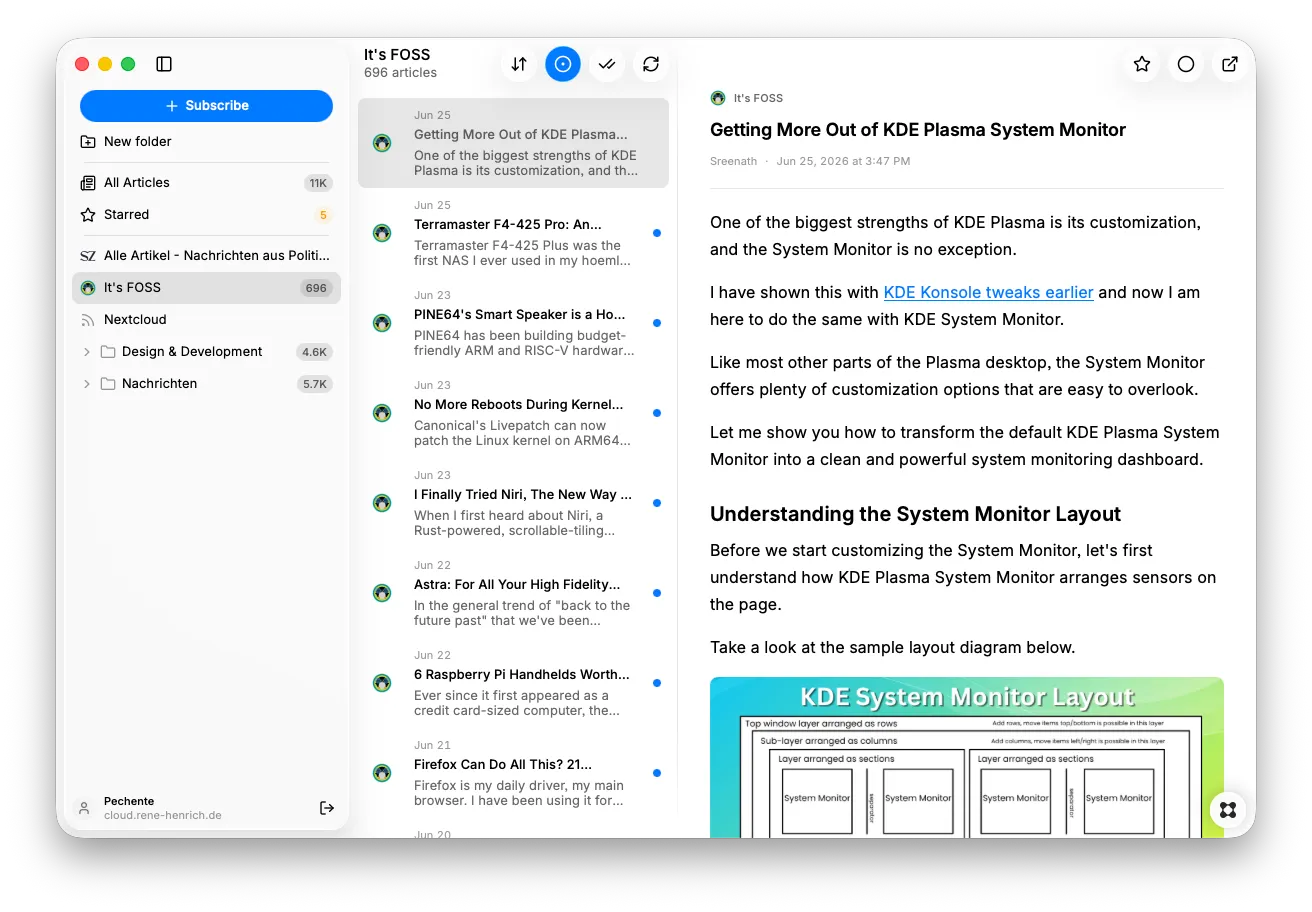Click the SZ feed icon
Image resolution: width=1312 pixels, height=912 pixels.
pyautogui.click(x=88, y=256)
